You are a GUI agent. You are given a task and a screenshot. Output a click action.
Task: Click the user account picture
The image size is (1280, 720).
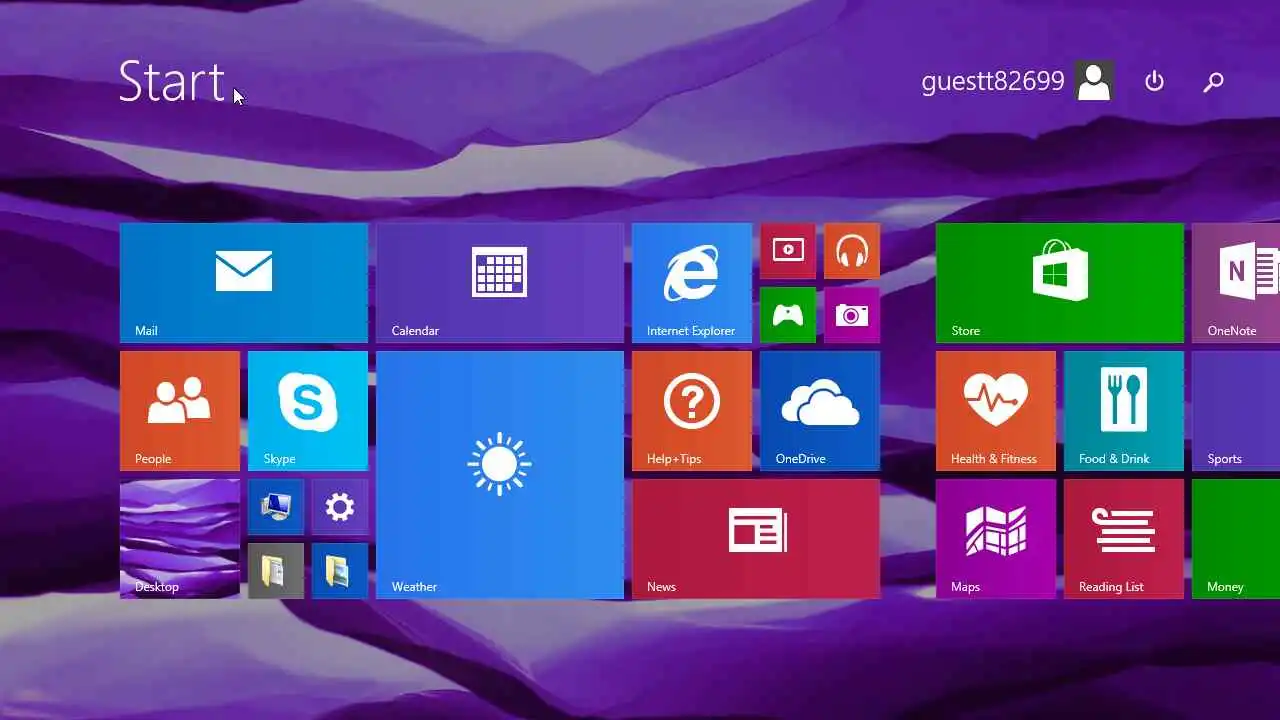pyautogui.click(x=1094, y=81)
